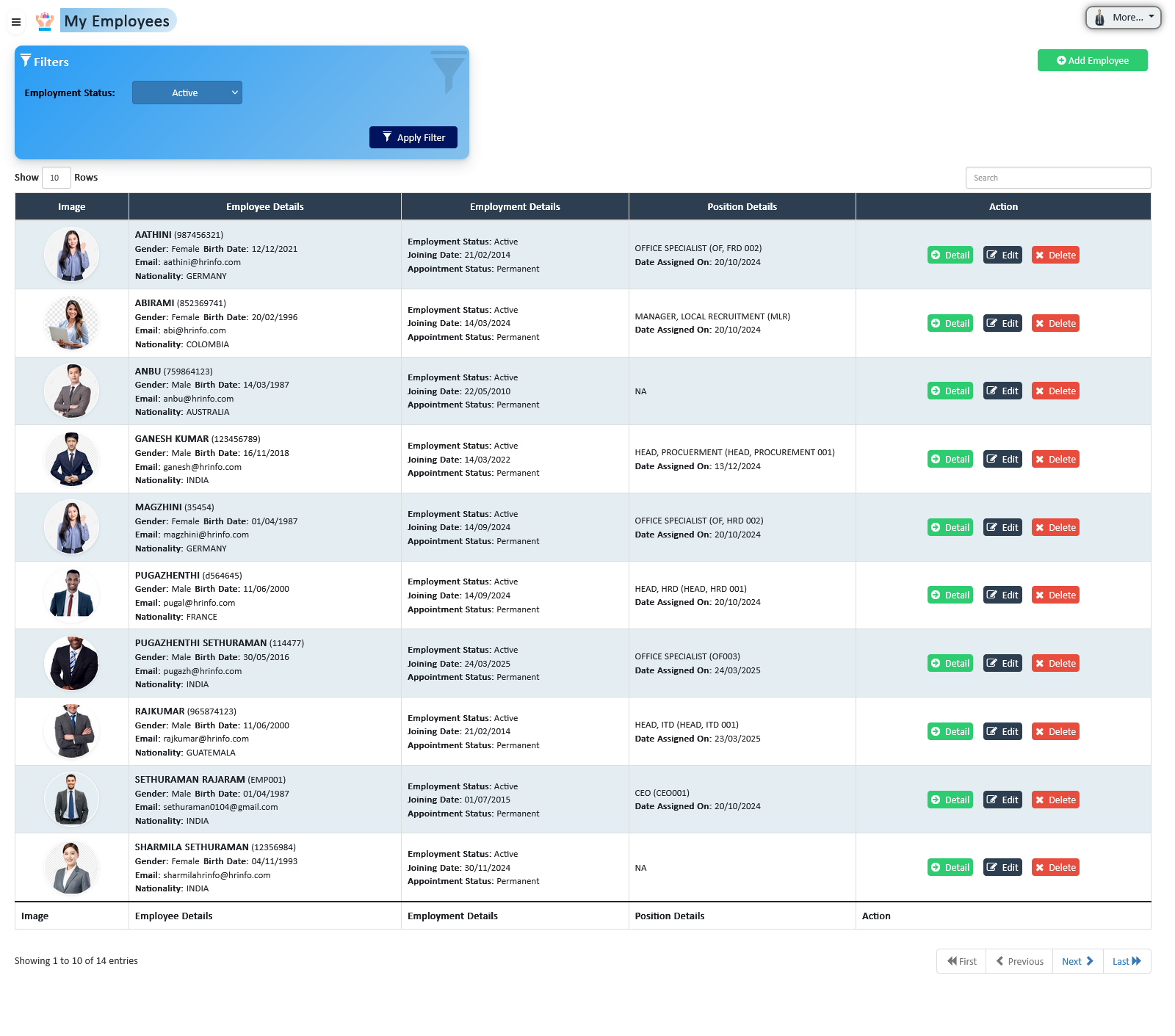Viewport: 1175px width, 1036px height.
Task: Click the arrow Detail icon for GANESH KUMAR
Action: (x=936, y=459)
